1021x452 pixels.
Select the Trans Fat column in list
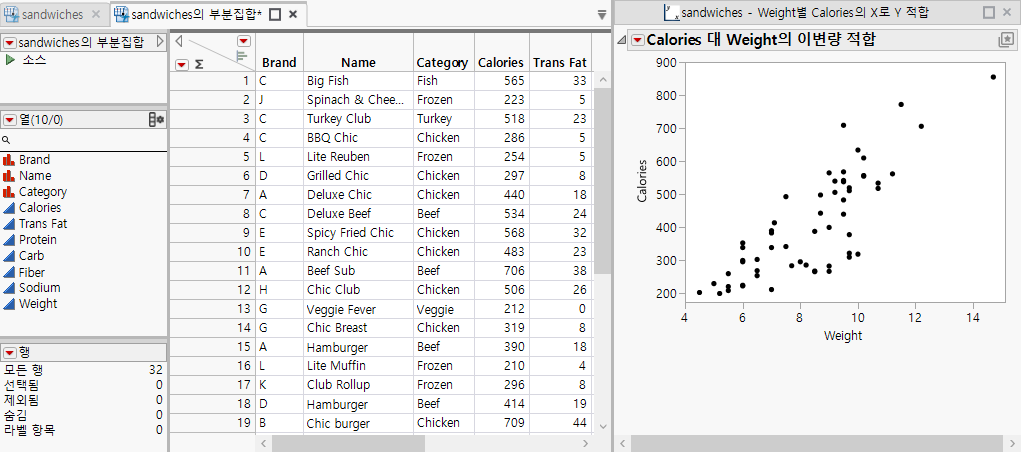(43, 224)
